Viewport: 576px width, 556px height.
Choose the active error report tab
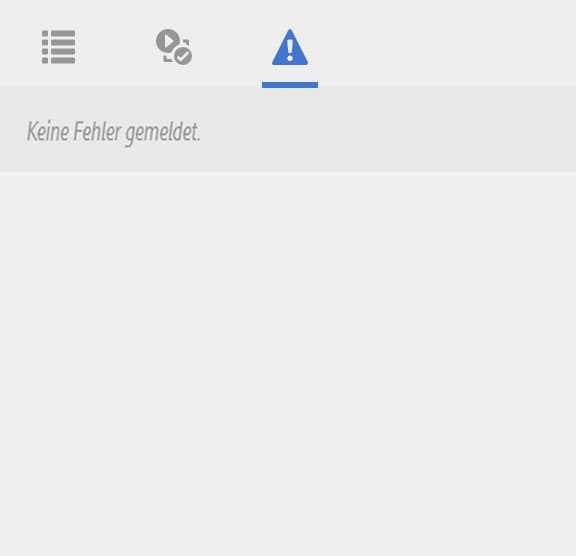pos(290,47)
